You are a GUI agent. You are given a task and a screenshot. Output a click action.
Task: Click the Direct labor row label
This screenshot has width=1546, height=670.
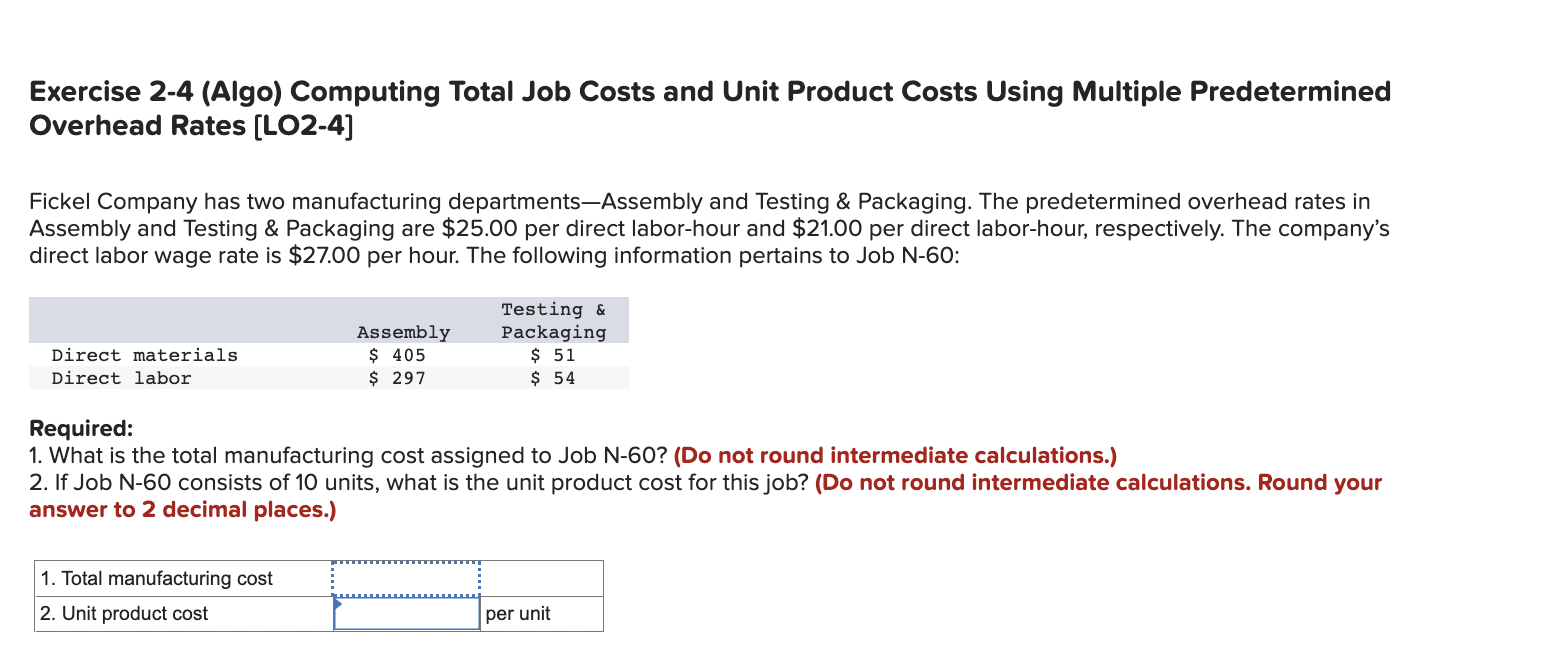click(x=120, y=378)
